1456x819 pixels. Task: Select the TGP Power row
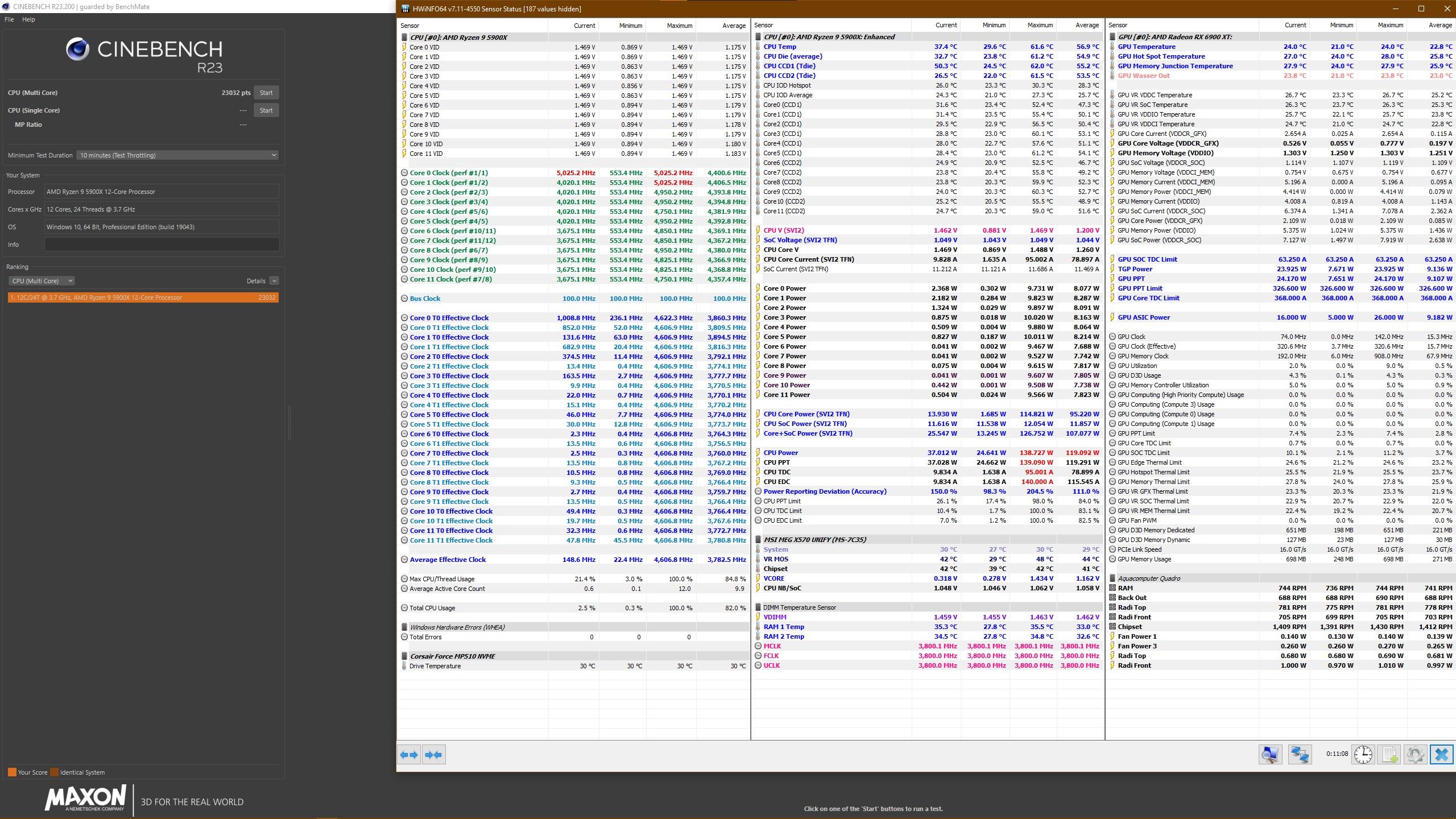tap(1281, 269)
